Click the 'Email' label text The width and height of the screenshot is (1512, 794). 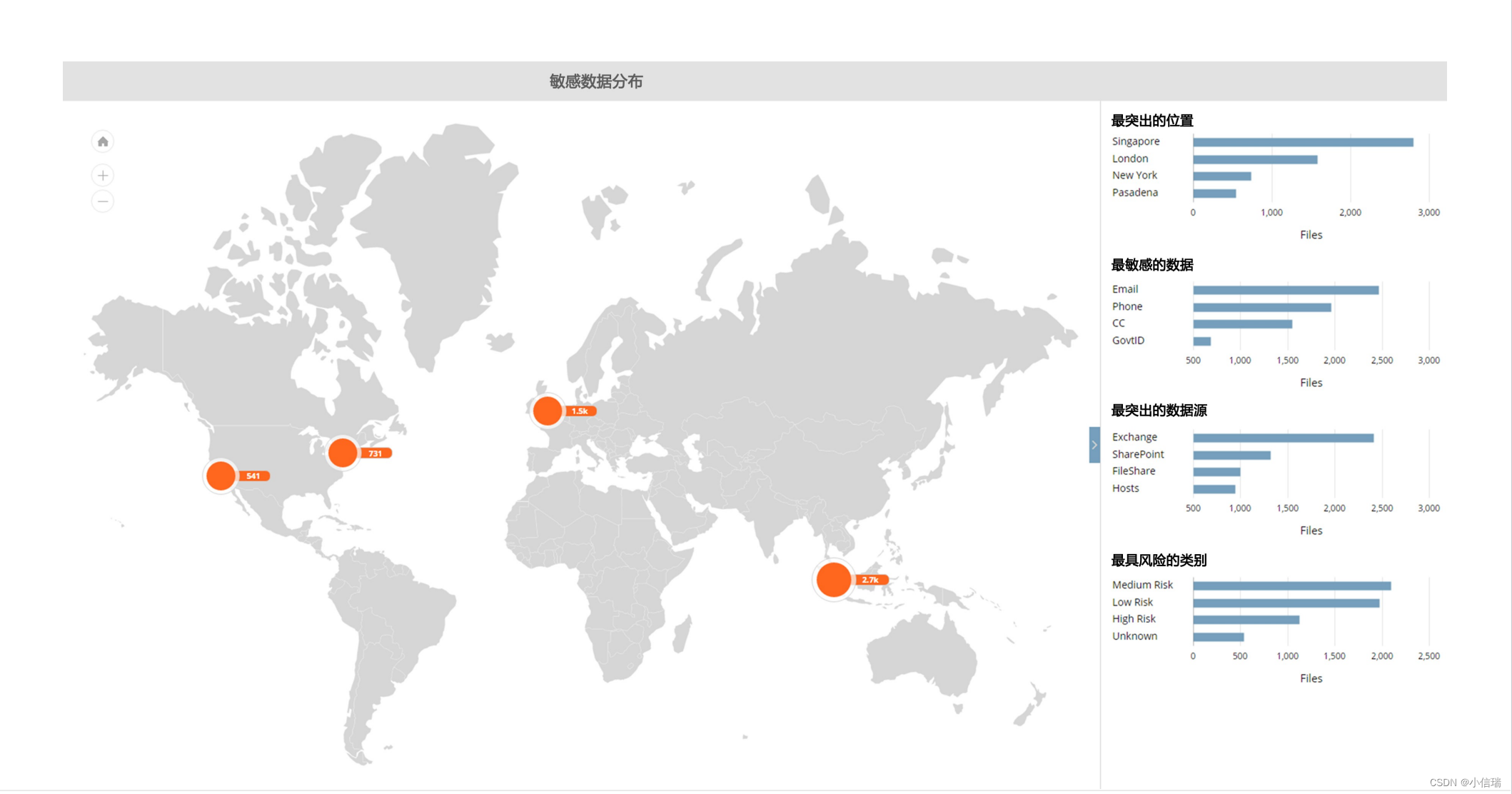pyautogui.click(x=1125, y=289)
